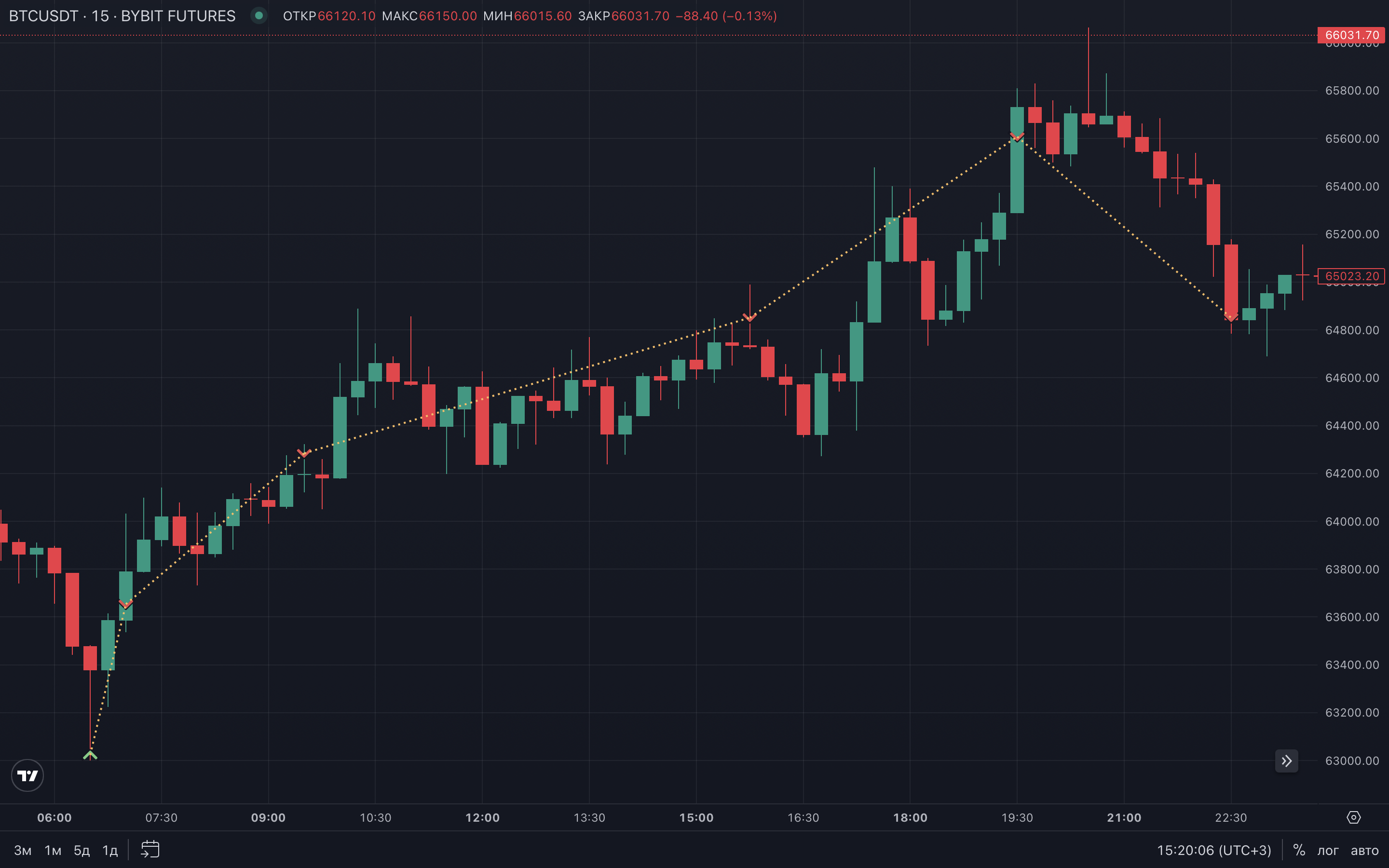The height and width of the screenshot is (868, 1389).
Task: Click the 66031.70 red price label
Action: (1351, 35)
